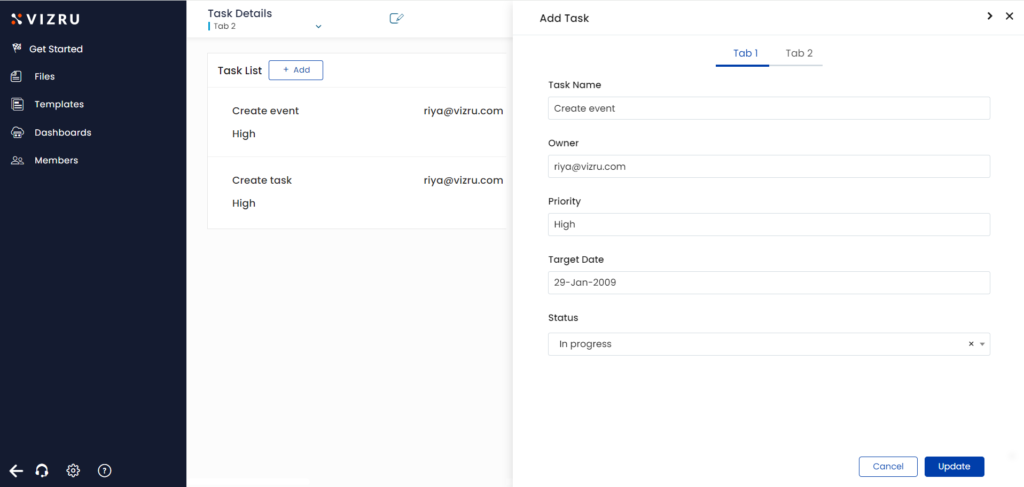Viewport: 1024px width, 487px height.
Task: Click the edit icon beside Task Details
Action: click(x=396, y=18)
